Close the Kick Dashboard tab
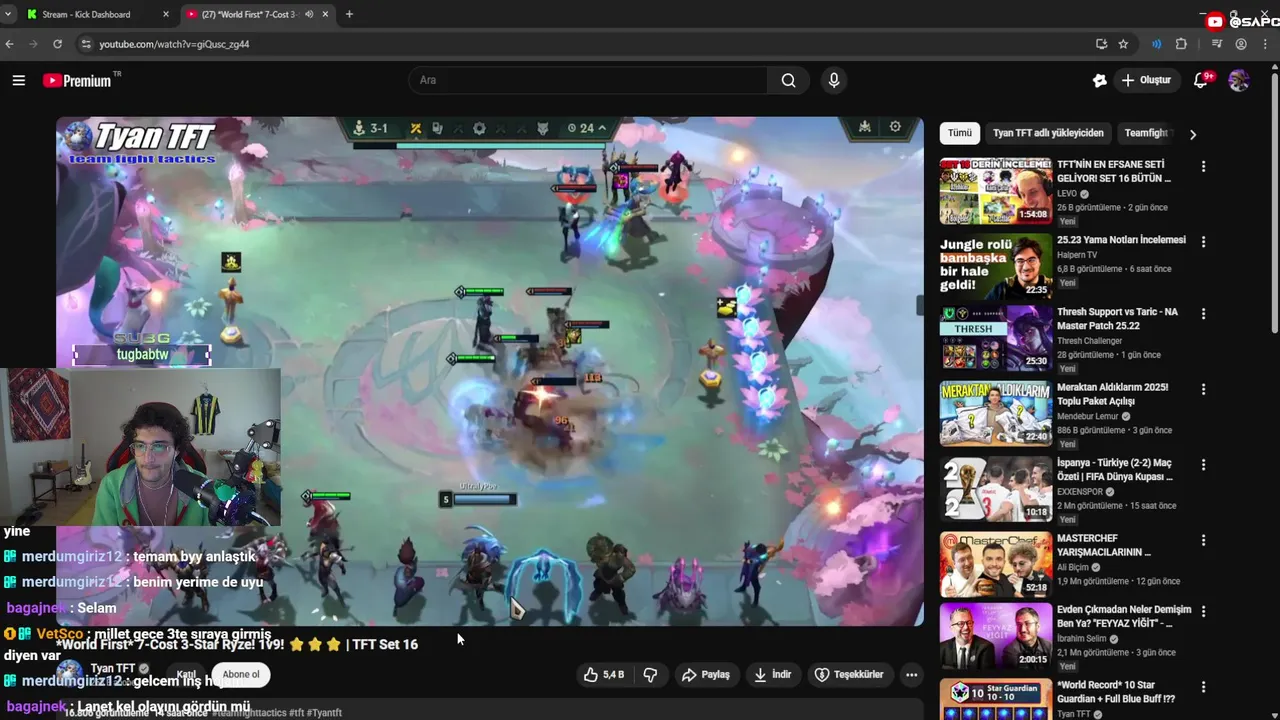 (166, 14)
